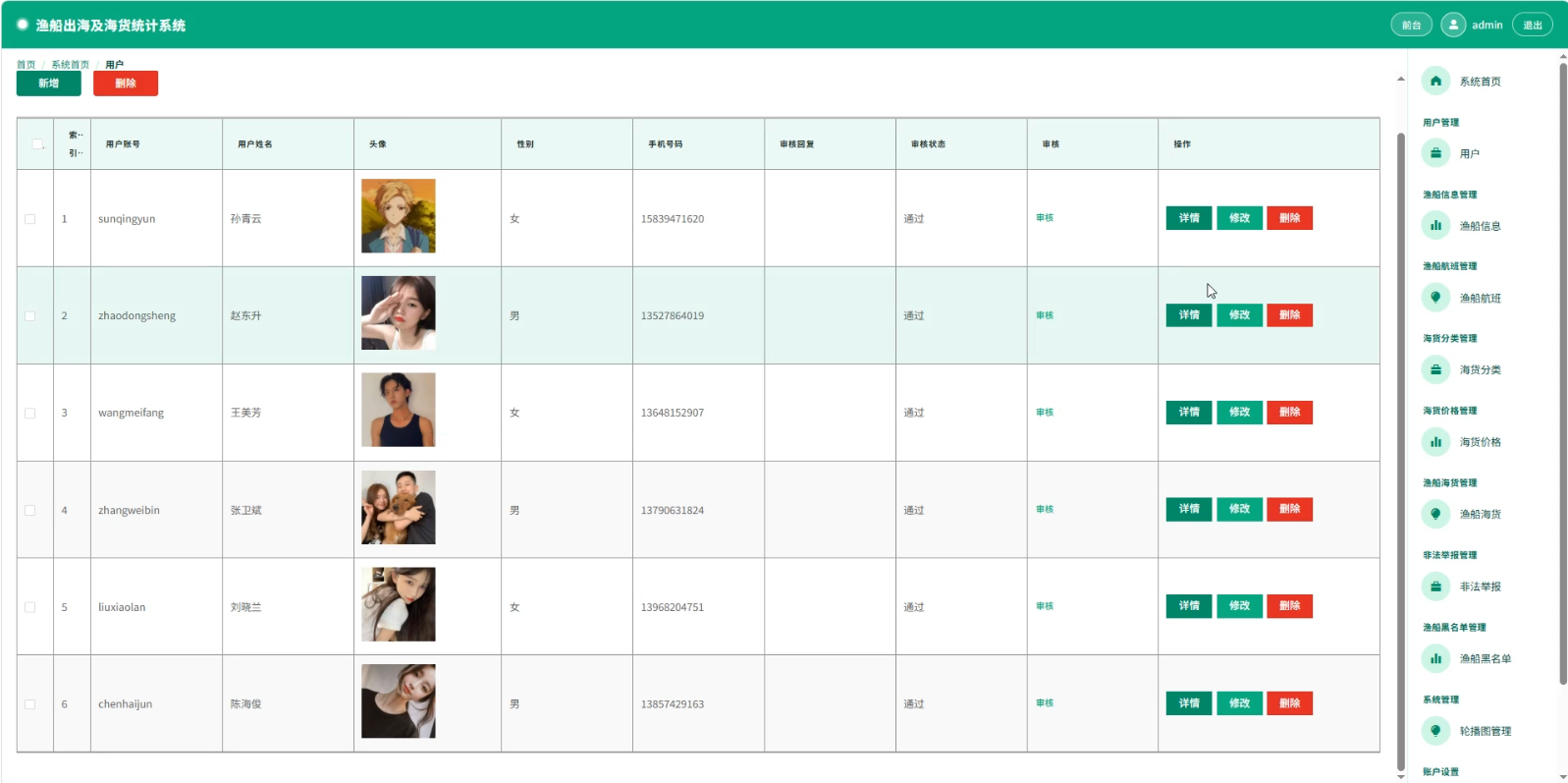
Task: Click the bar chart icon beside 海货价格
Action: (1435, 442)
